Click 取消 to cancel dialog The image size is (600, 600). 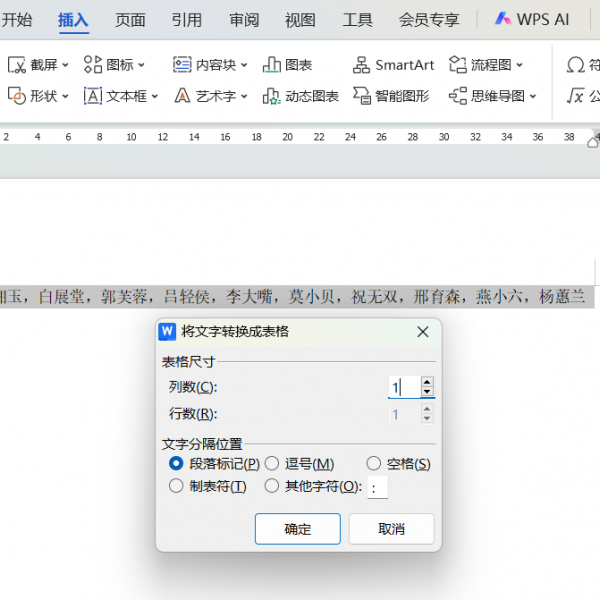pyautogui.click(x=391, y=529)
